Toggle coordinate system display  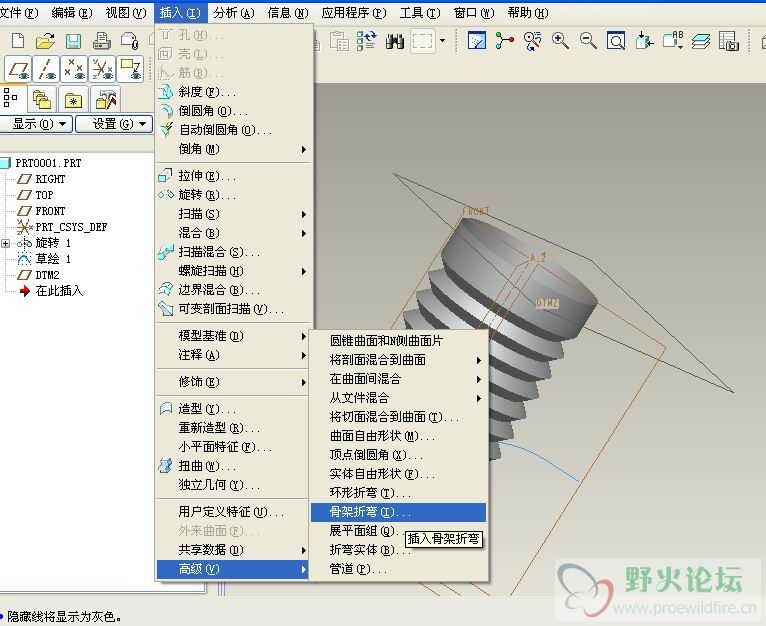coord(102,69)
